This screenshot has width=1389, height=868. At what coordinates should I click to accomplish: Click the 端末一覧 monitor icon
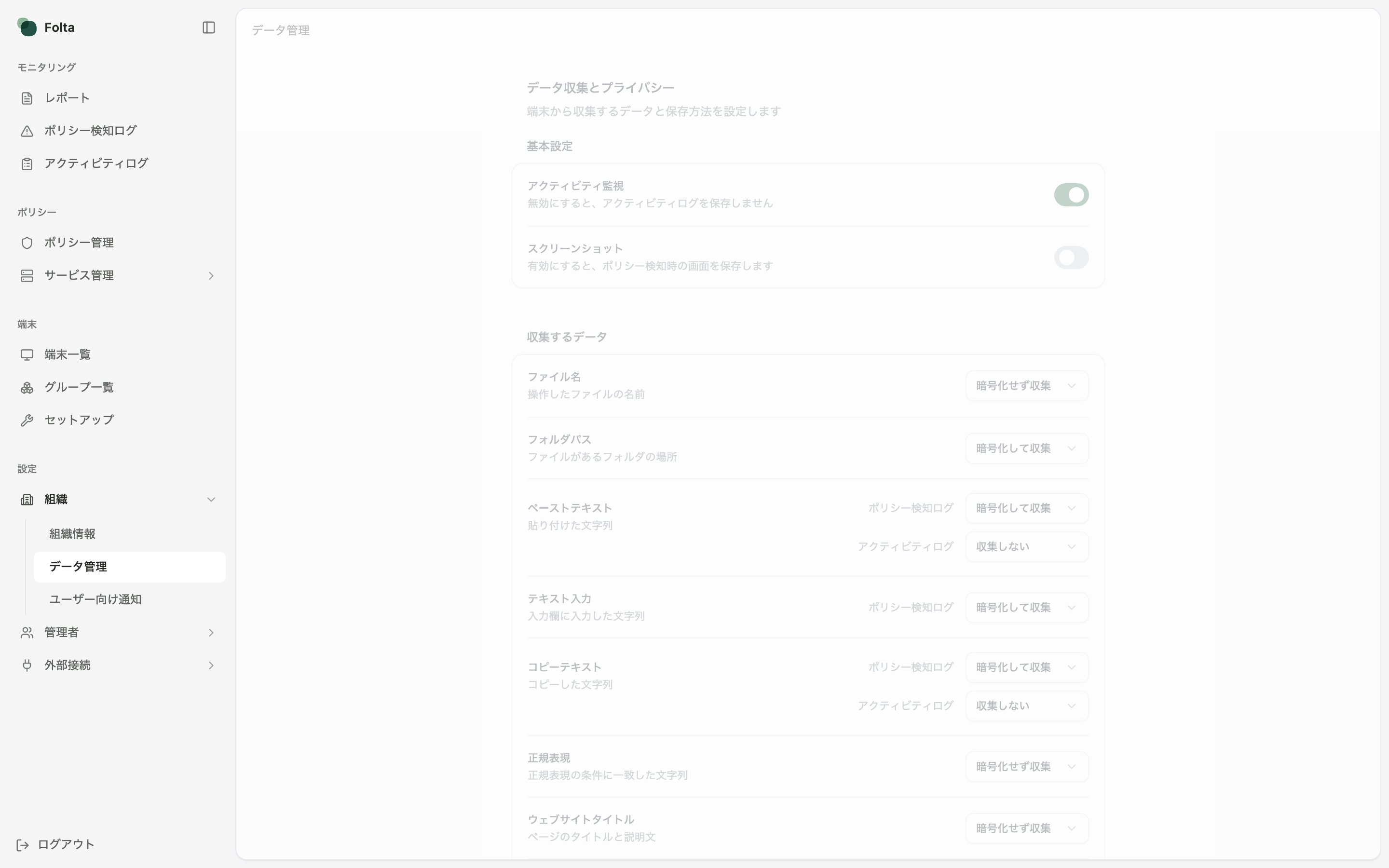tap(27, 355)
